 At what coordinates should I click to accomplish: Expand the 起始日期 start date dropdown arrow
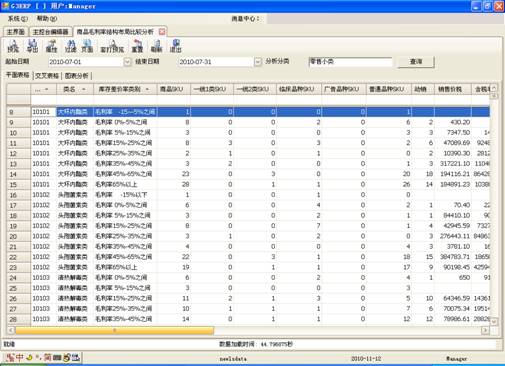tap(127, 62)
